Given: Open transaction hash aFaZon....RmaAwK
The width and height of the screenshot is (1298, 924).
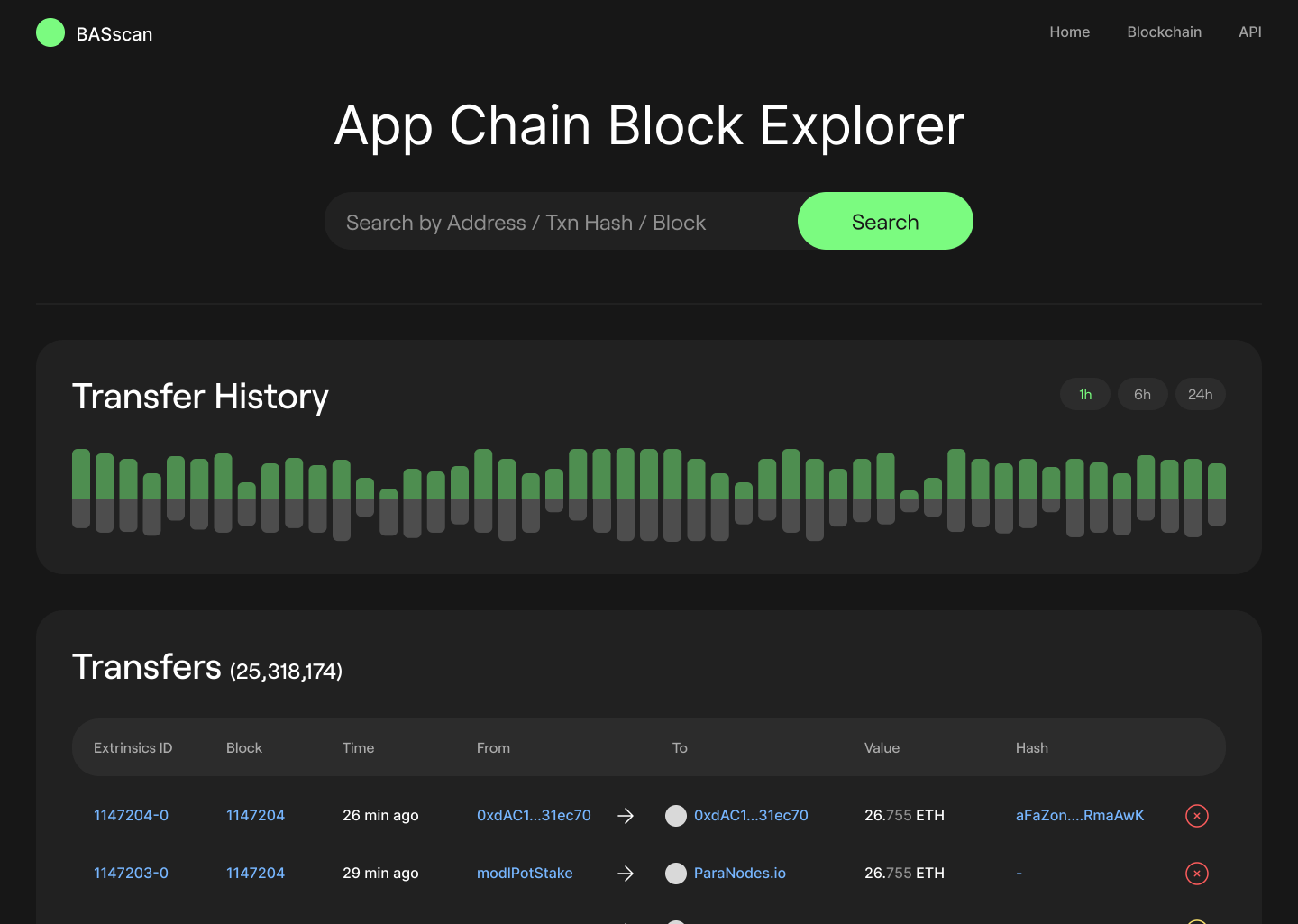Looking at the screenshot, I should pyautogui.click(x=1079, y=816).
